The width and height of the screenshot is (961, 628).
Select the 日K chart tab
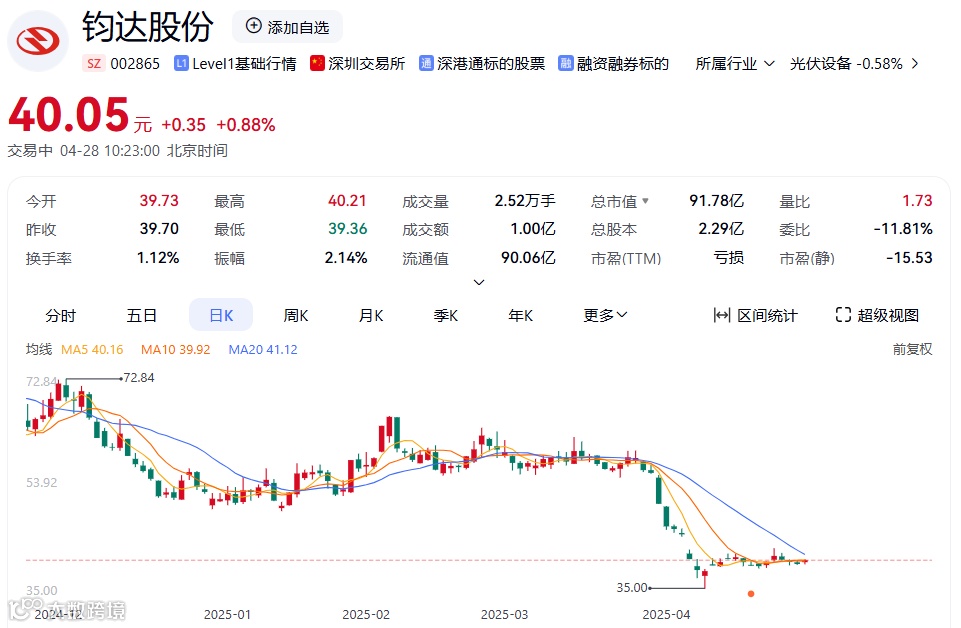[x=221, y=315]
